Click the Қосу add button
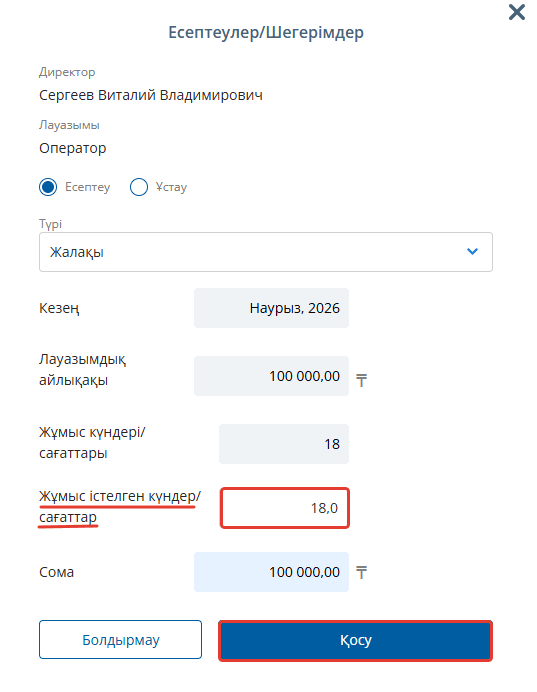 pyautogui.click(x=355, y=640)
